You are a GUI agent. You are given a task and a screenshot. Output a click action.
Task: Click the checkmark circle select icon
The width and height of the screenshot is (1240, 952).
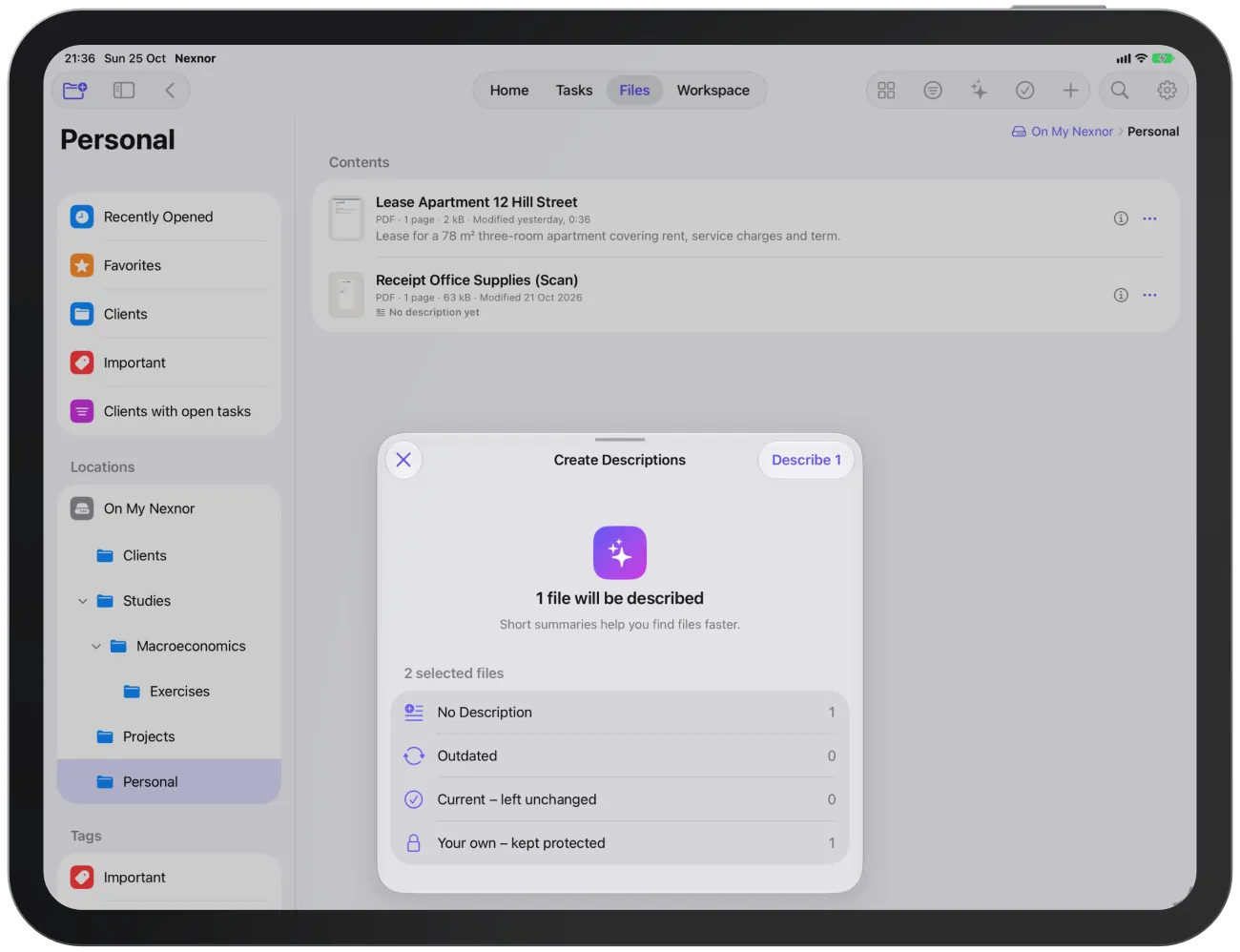(1025, 91)
